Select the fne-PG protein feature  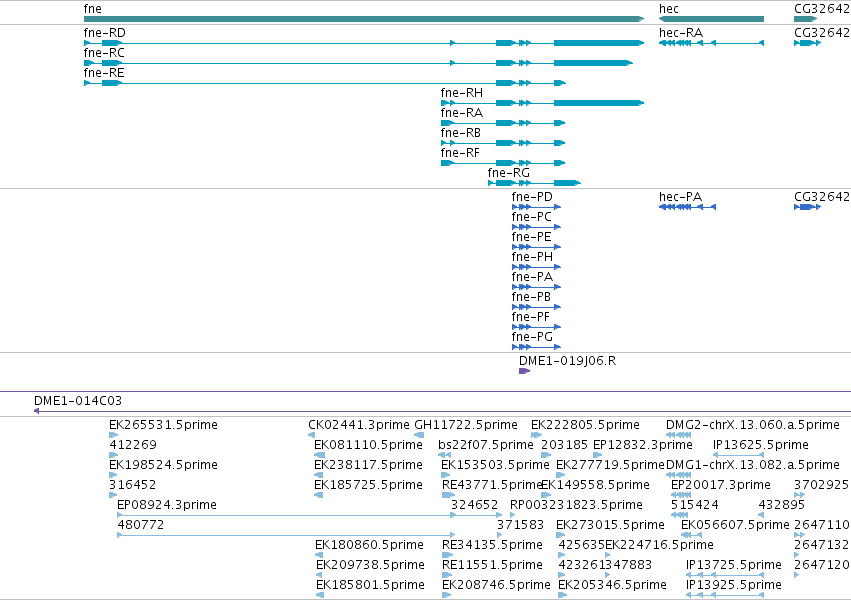click(536, 347)
